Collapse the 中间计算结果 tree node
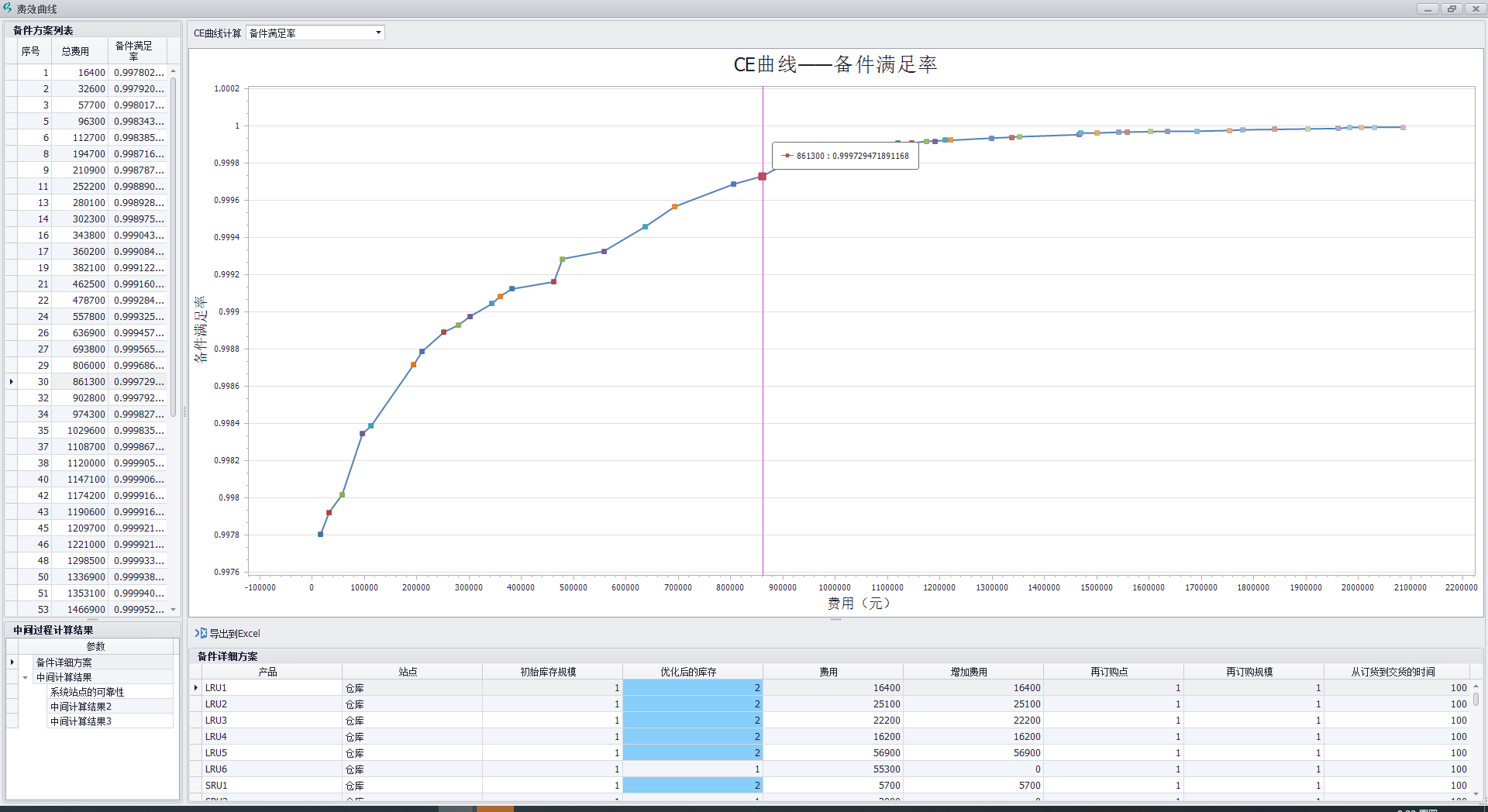 tap(26, 677)
